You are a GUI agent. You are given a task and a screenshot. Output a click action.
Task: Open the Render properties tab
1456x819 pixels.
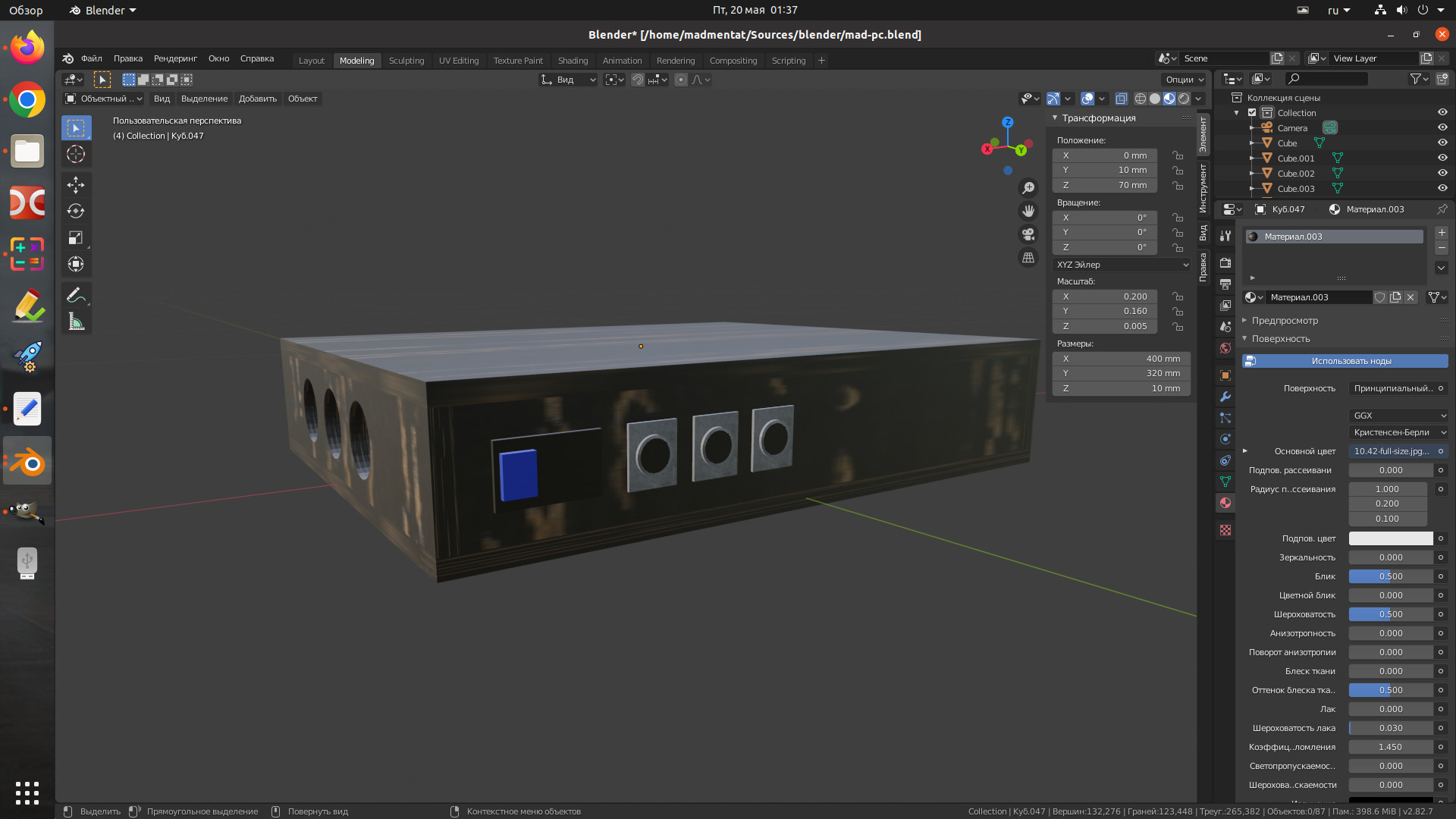tap(1225, 262)
